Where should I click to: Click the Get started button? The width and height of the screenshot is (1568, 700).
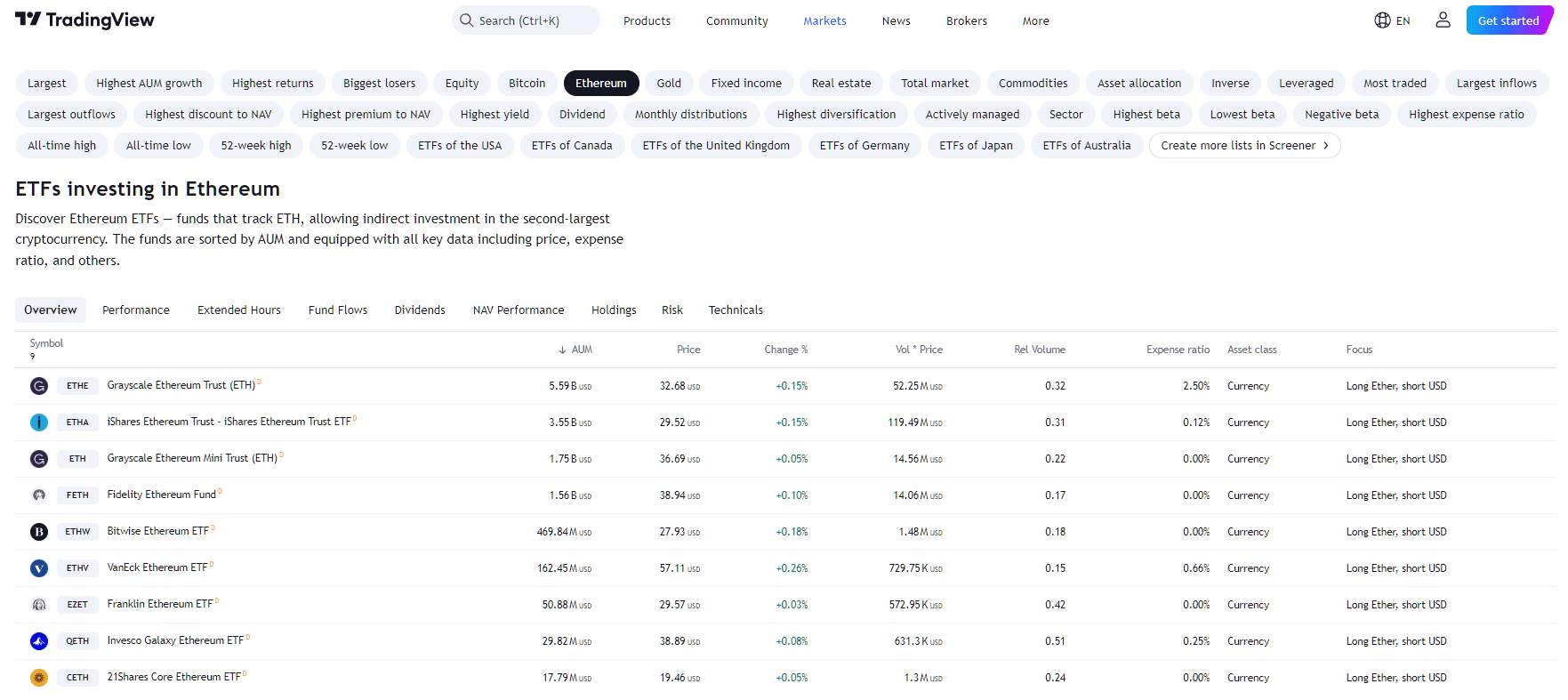click(1508, 20)
